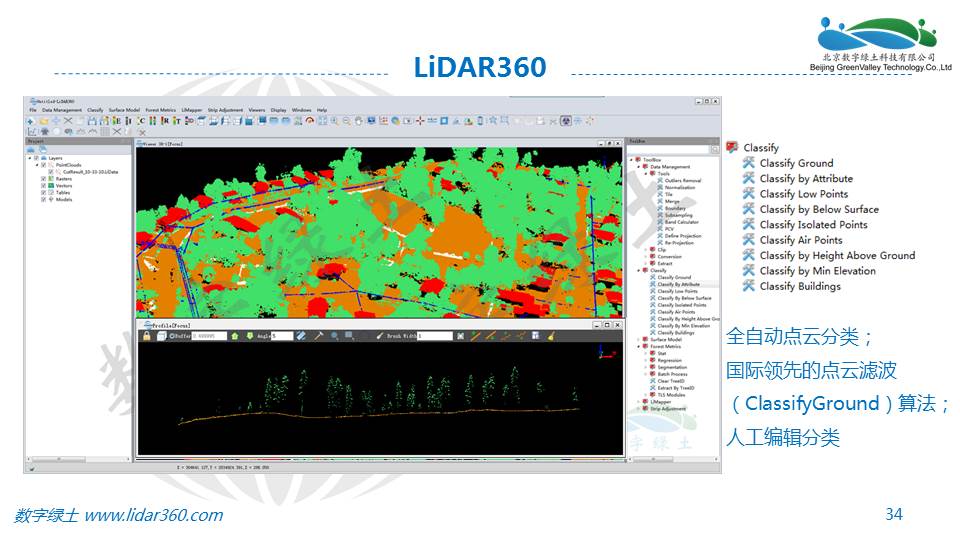
Task: Toggle the Rasters layer checkbox
Action: click(x=43, y=179)
